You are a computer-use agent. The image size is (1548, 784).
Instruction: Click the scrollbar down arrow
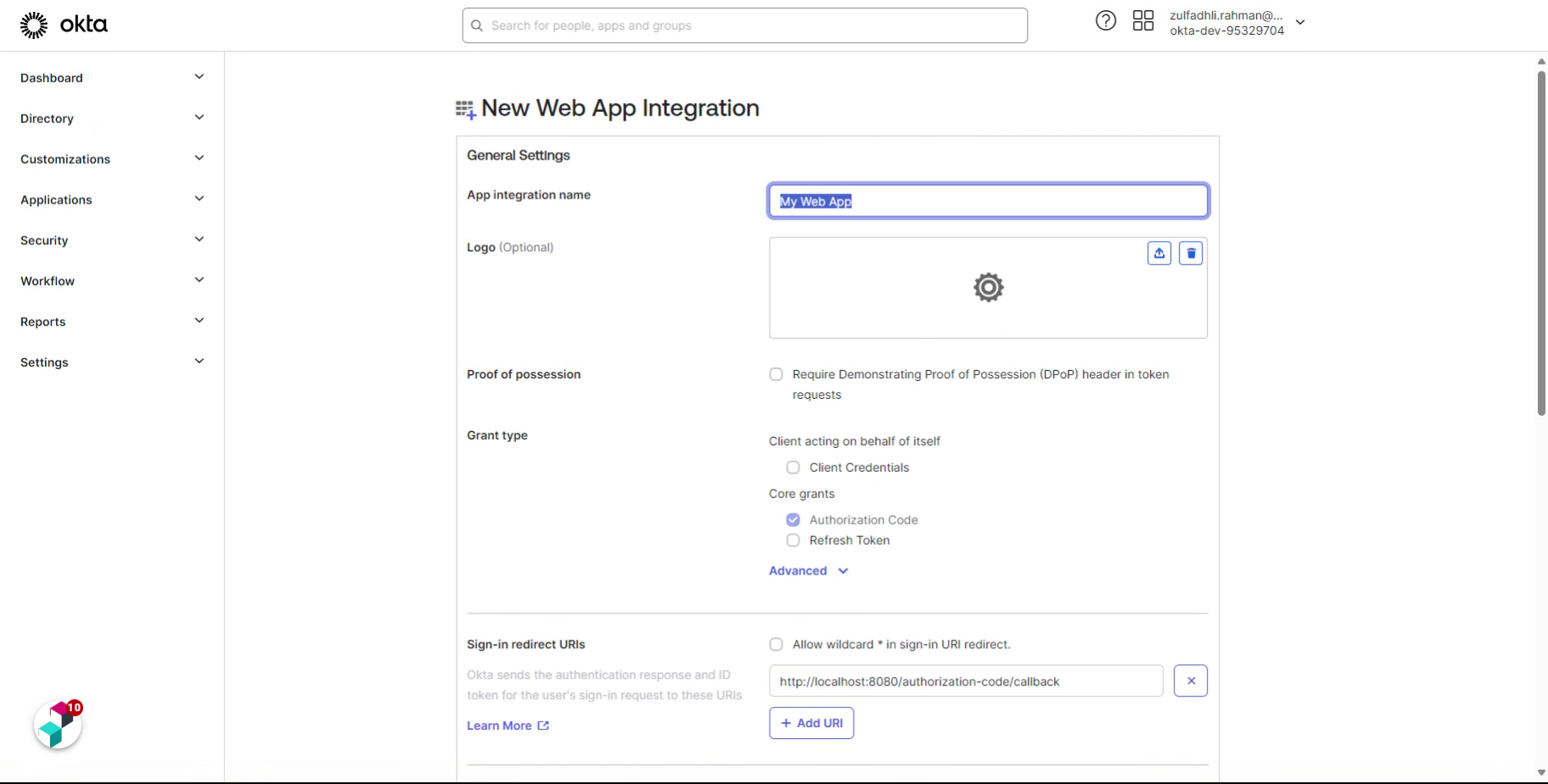pyautogui.click(x=1541, y=773)
